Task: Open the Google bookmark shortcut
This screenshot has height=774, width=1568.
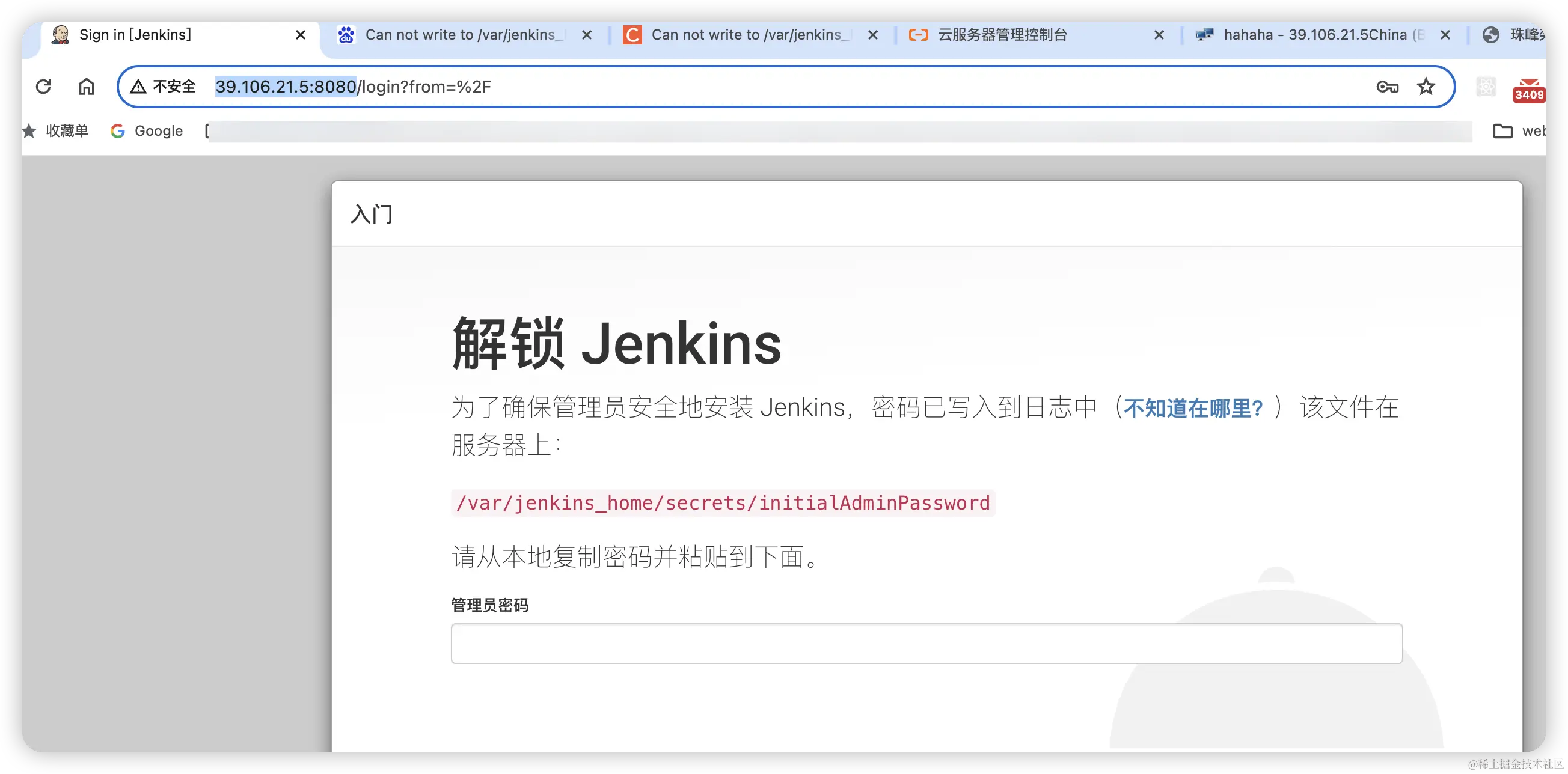Action: click(147, 131)
